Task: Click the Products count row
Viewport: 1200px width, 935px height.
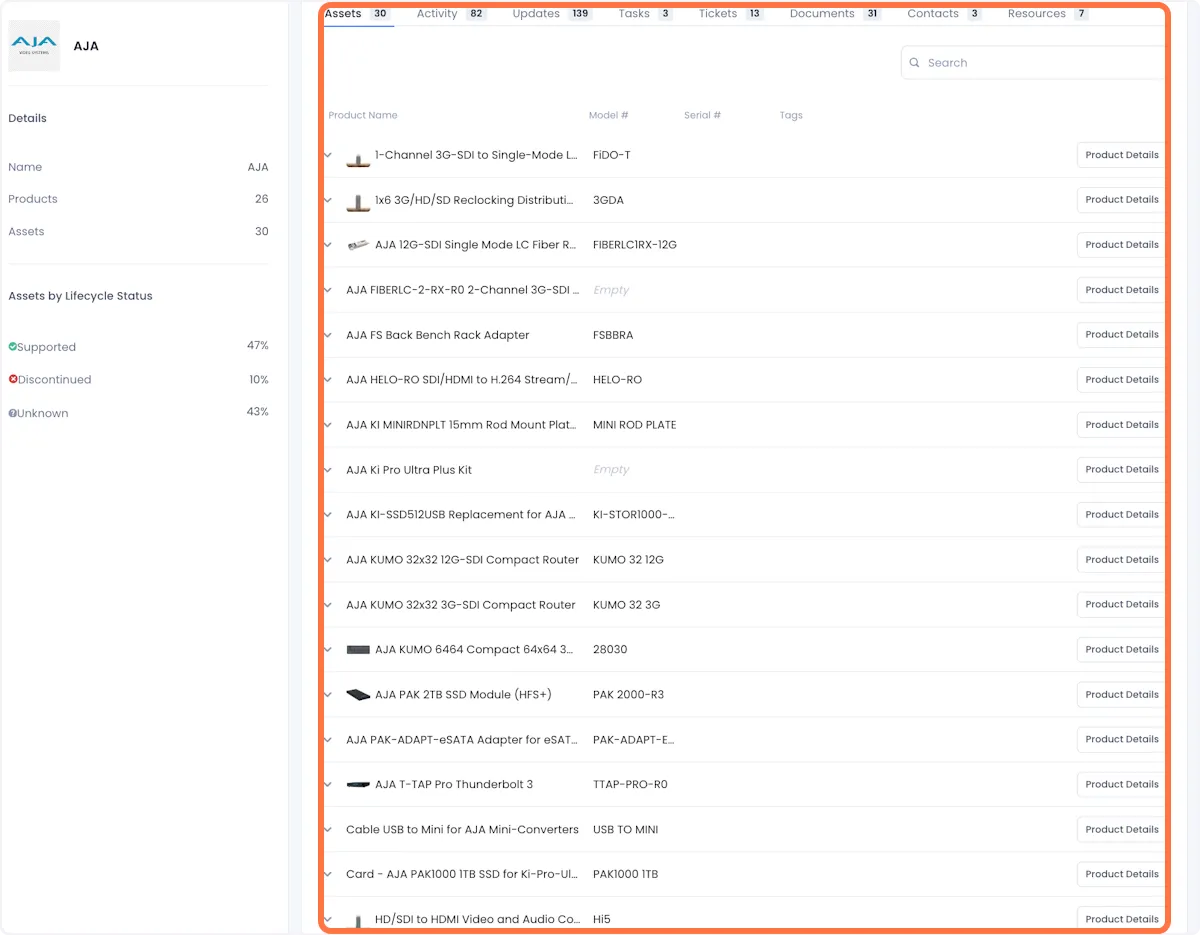Action: pos(138,199)
